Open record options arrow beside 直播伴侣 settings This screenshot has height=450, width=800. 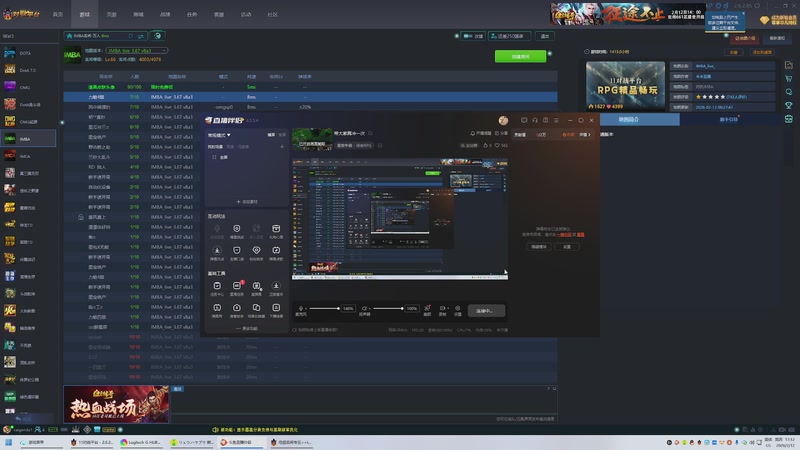[446, 308]
